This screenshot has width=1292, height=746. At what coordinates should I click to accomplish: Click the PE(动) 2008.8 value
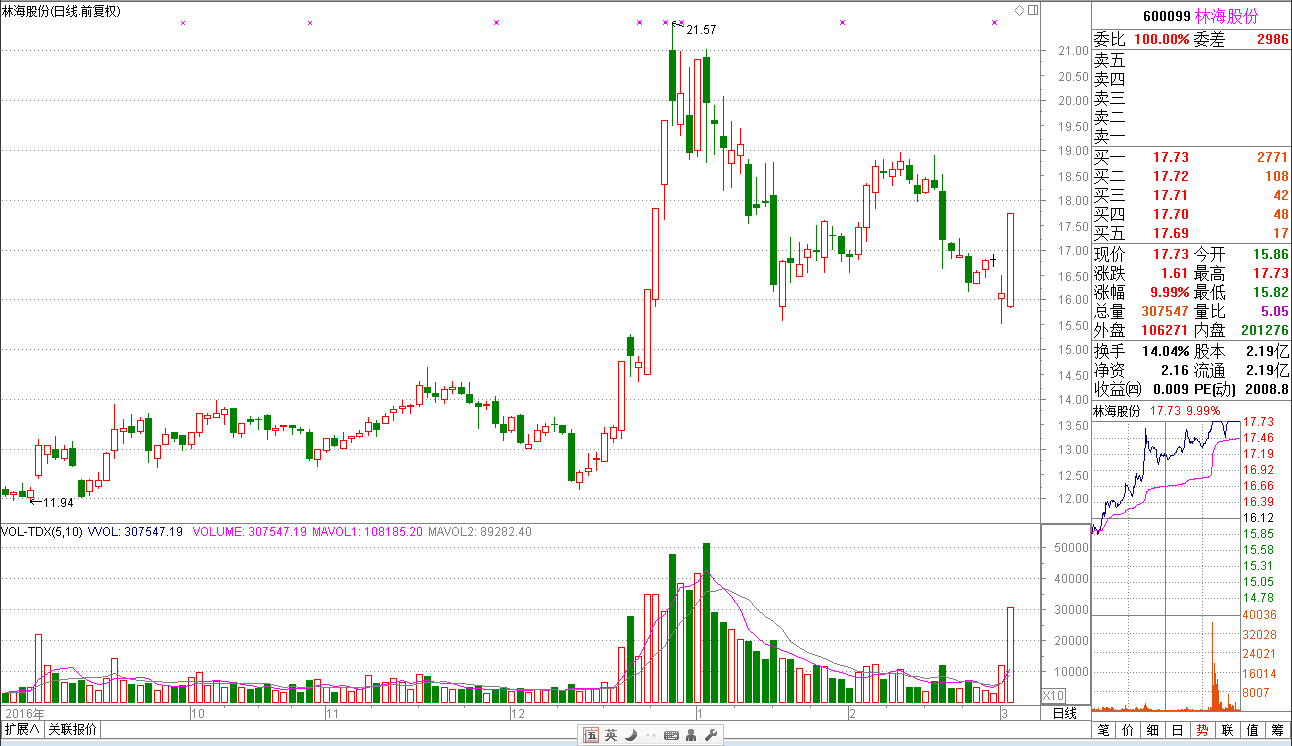(x=1267, y=389)
